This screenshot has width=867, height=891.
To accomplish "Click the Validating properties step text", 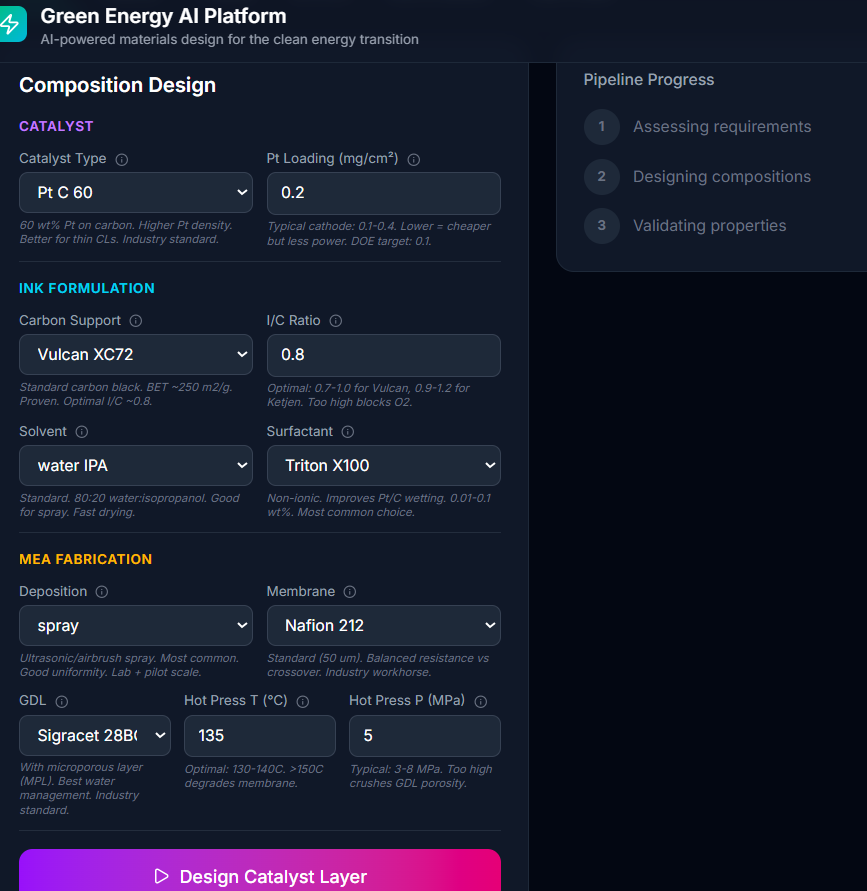I will pos(710,226).
